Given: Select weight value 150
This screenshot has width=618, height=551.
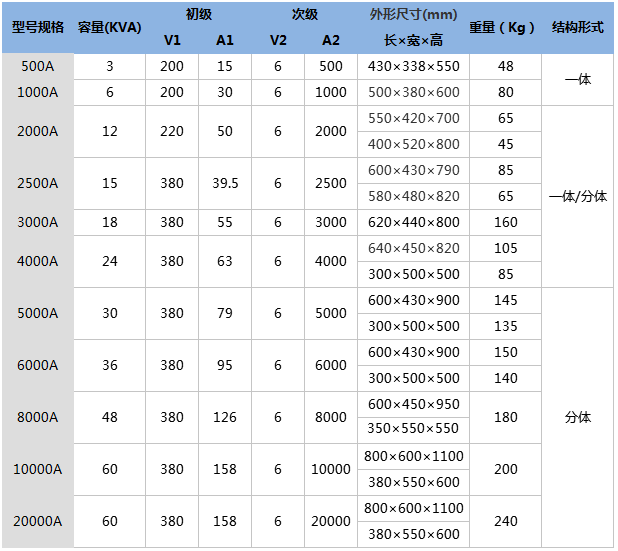Looking at the screenshot, I should coord(506,352).
